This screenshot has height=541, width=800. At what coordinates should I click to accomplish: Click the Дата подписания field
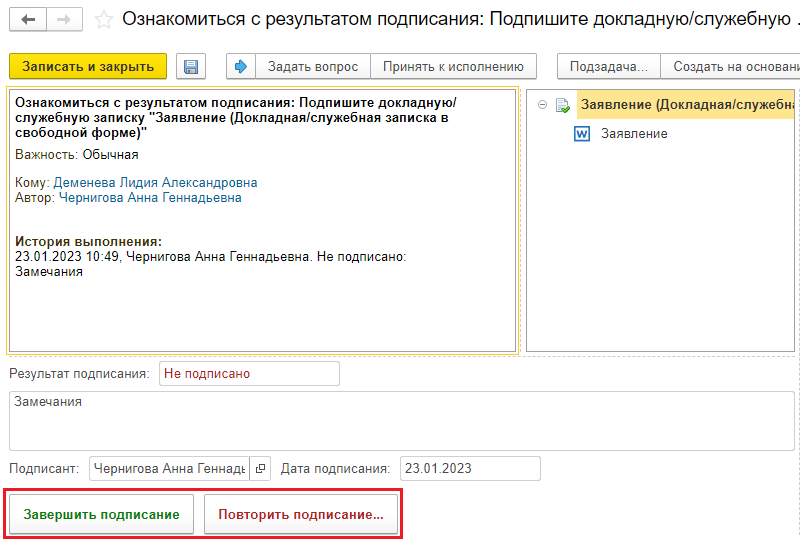coord(469,468)
